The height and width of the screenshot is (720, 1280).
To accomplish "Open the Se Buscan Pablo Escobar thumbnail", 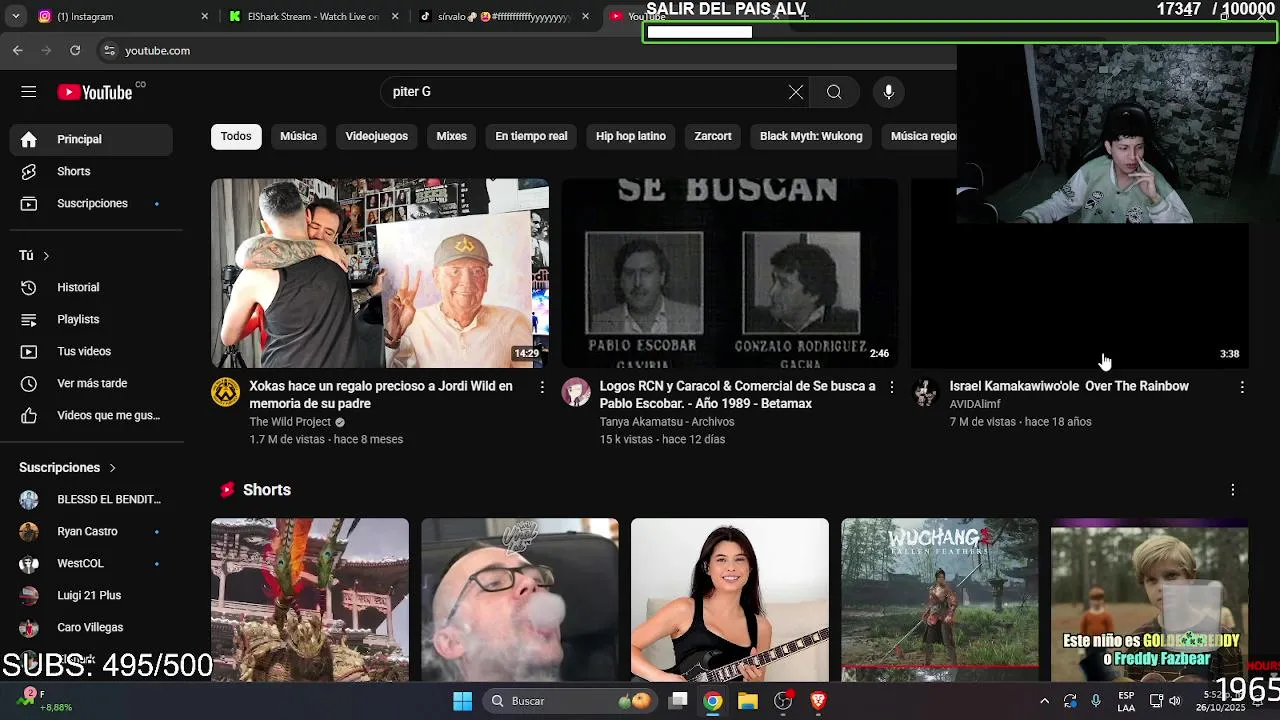I will [x=729, y=273].
